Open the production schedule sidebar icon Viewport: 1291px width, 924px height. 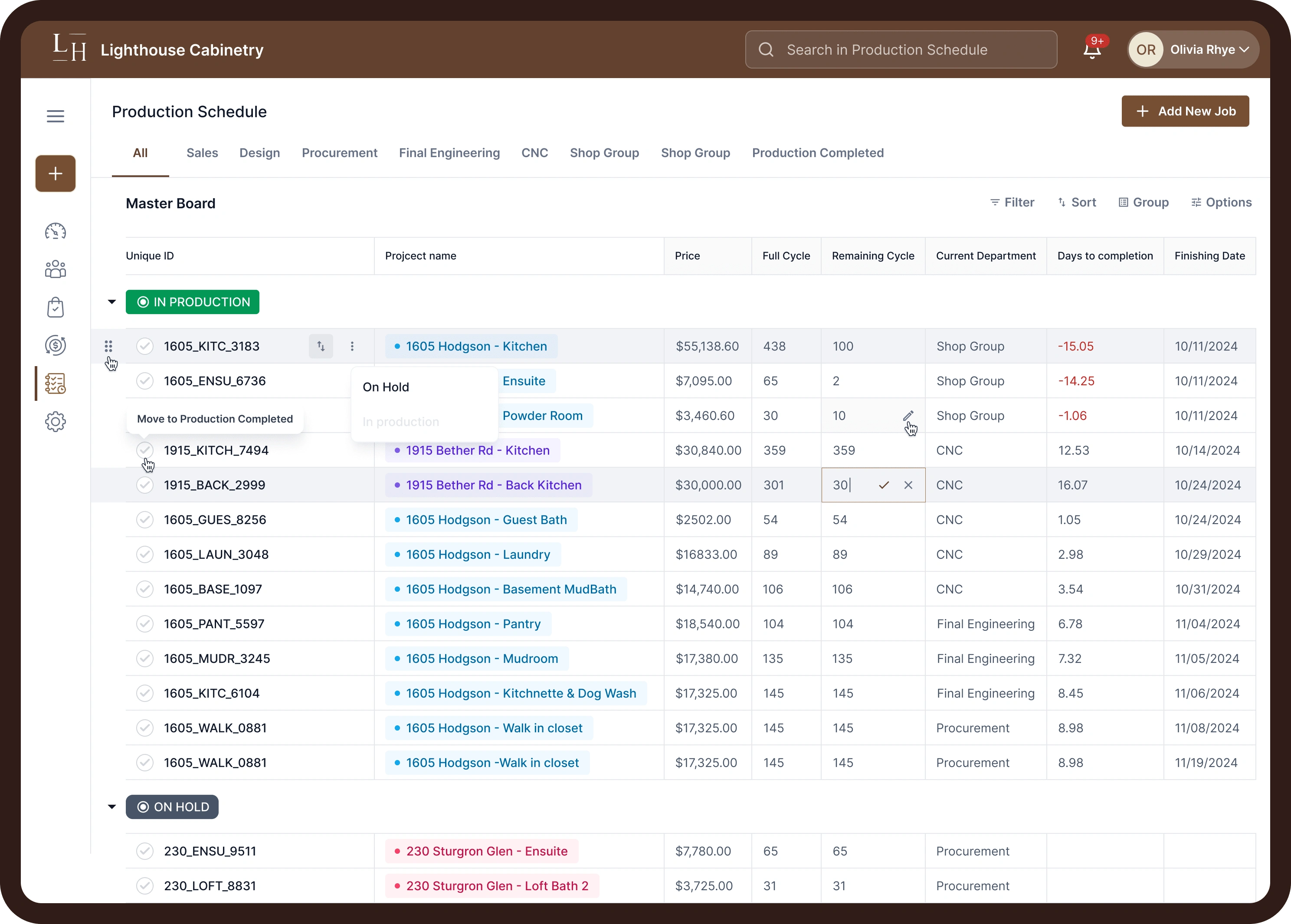coord(55,383)
